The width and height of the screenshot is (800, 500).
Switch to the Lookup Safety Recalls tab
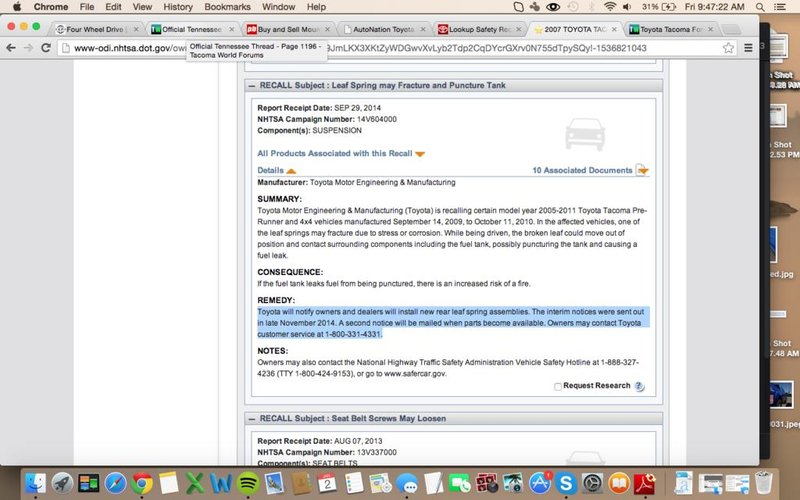(x=478, y=29)
